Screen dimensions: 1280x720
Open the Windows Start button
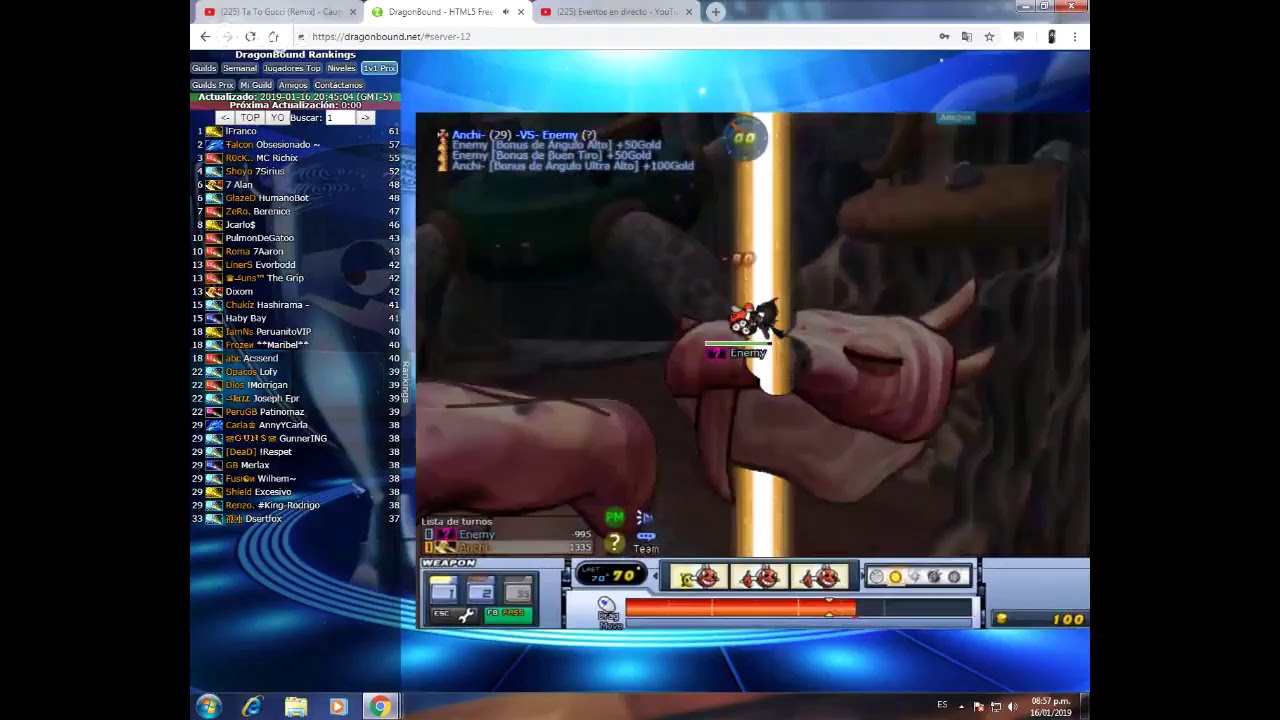208,707
